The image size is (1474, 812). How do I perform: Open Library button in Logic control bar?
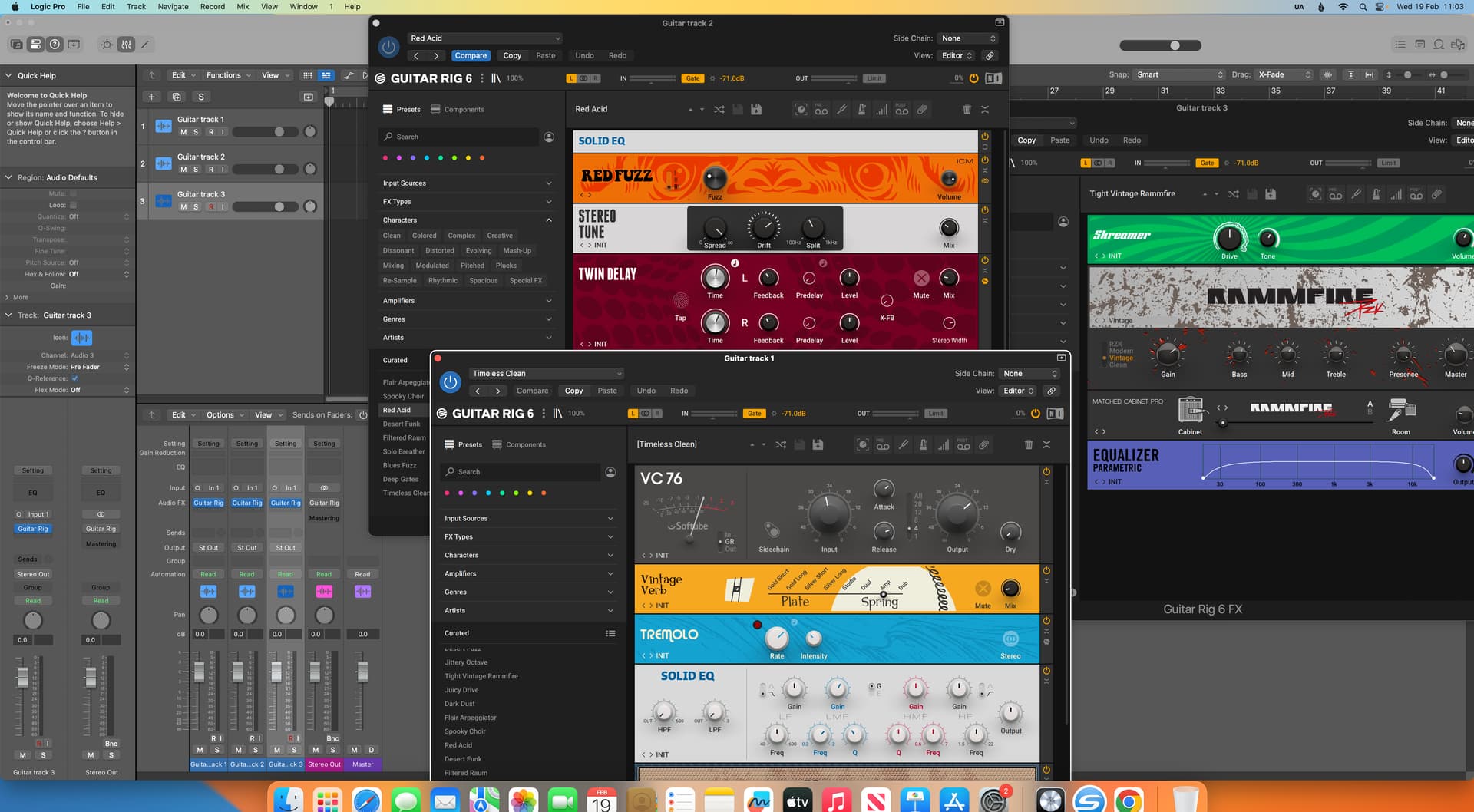tap(16, 45)
